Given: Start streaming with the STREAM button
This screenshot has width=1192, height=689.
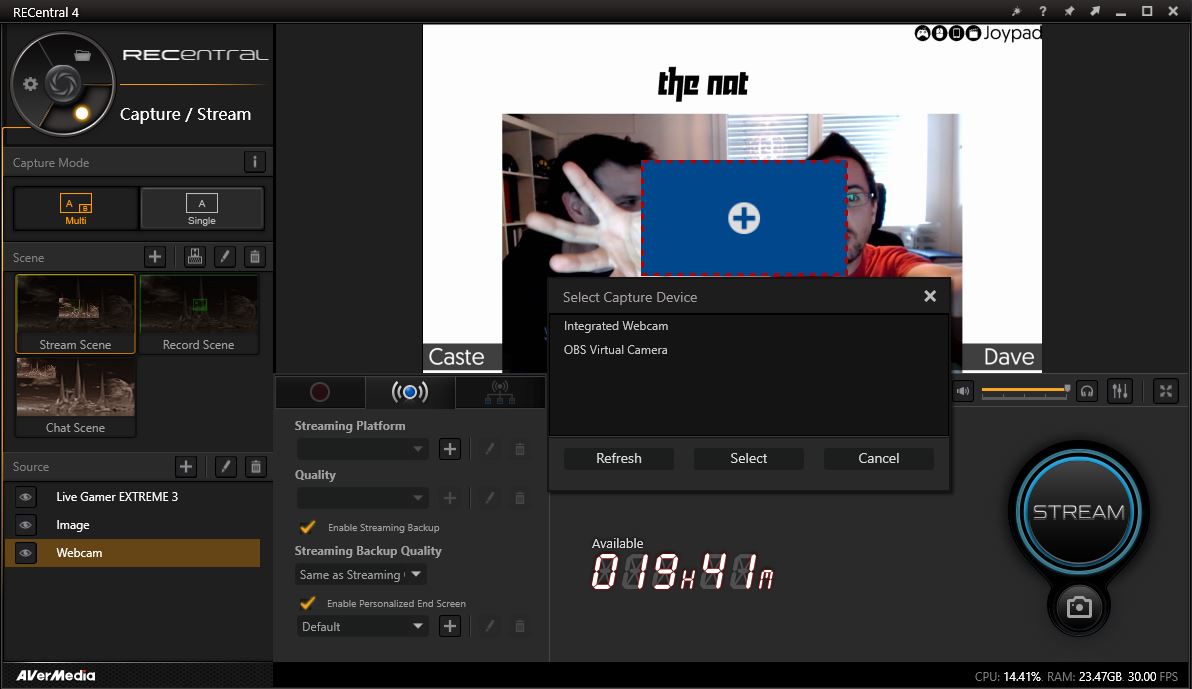Looking at the screenshot, I should pyautogui.click(x=1079, y=511).
